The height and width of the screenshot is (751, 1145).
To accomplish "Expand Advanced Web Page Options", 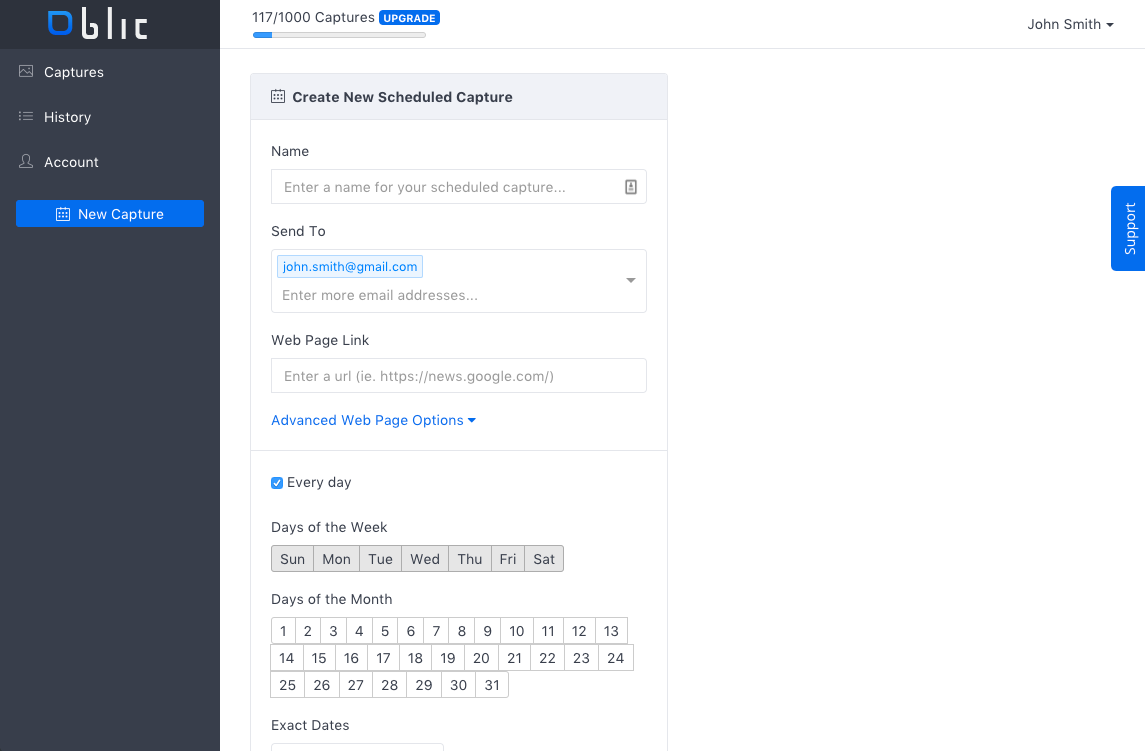I will coord(373,420).
